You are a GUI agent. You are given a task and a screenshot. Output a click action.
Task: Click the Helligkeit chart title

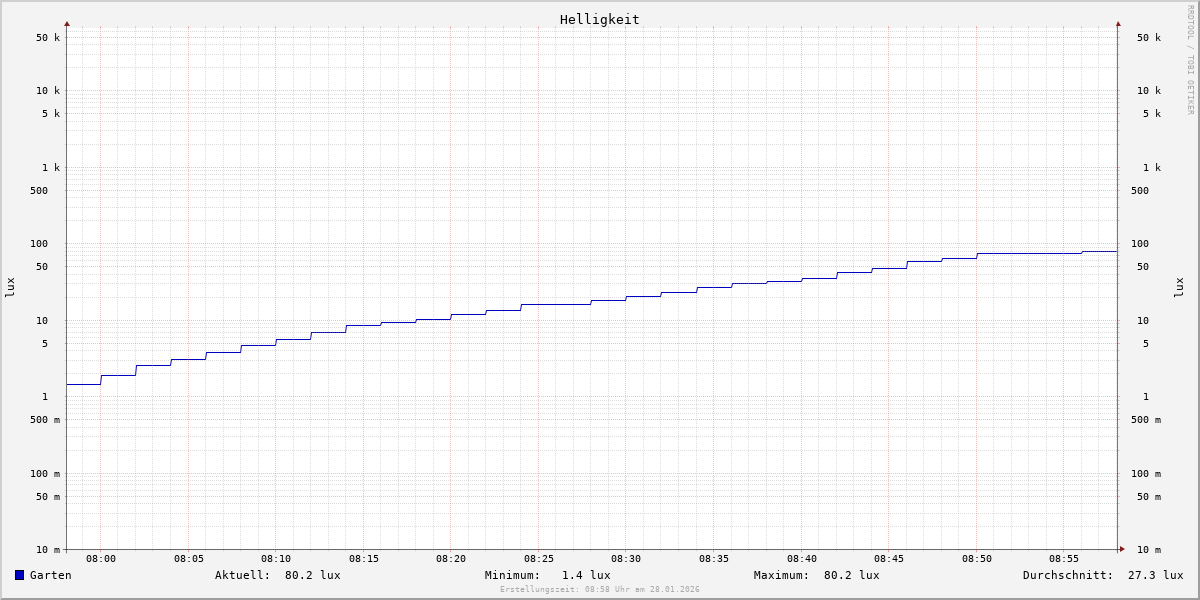click(599, 19)
